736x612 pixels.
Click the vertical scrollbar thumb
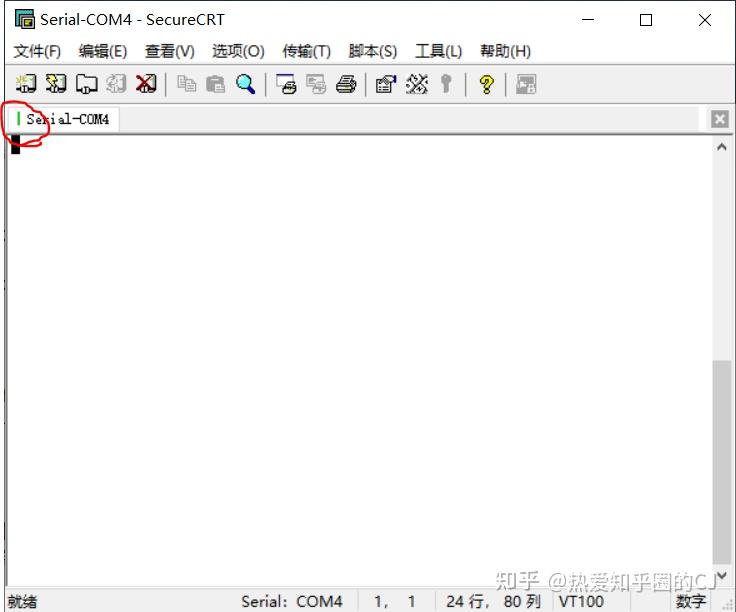click(721, 462)
